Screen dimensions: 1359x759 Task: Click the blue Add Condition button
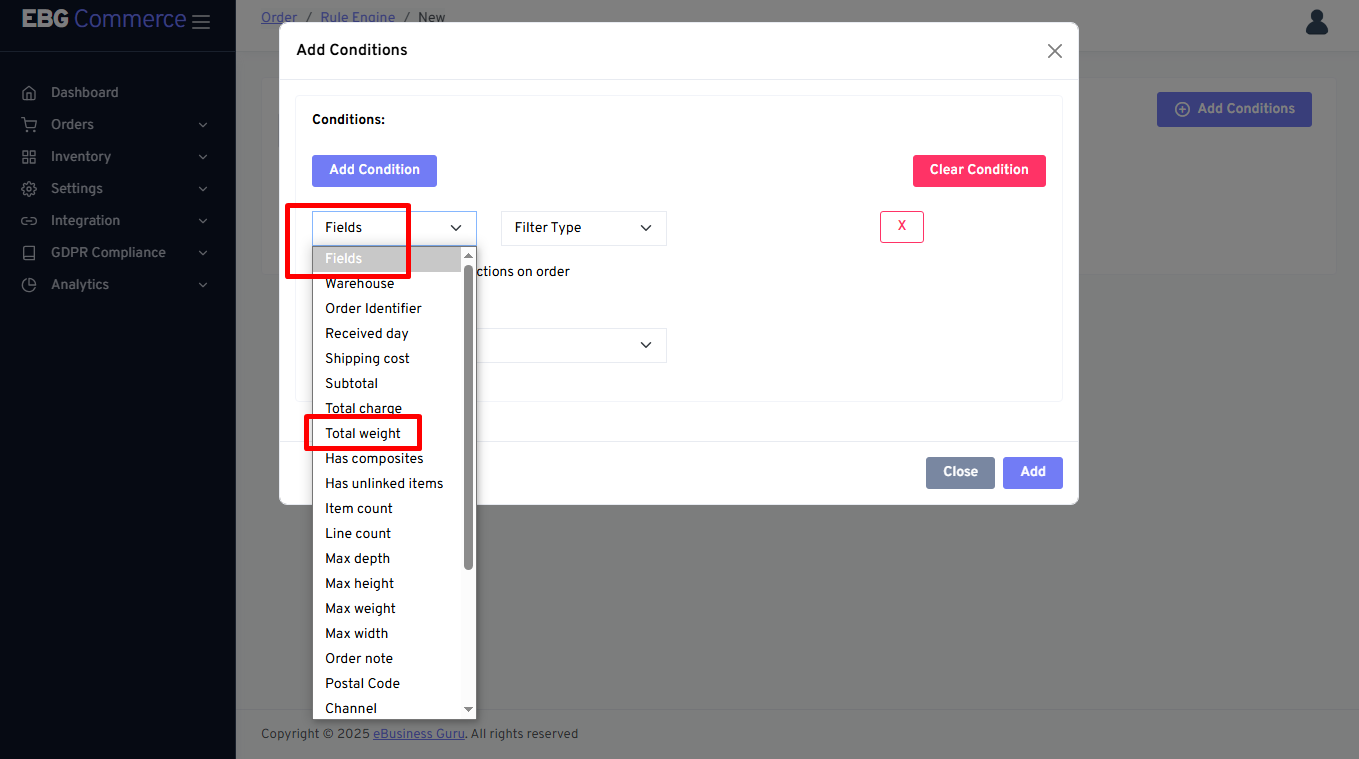pos(374,170)
